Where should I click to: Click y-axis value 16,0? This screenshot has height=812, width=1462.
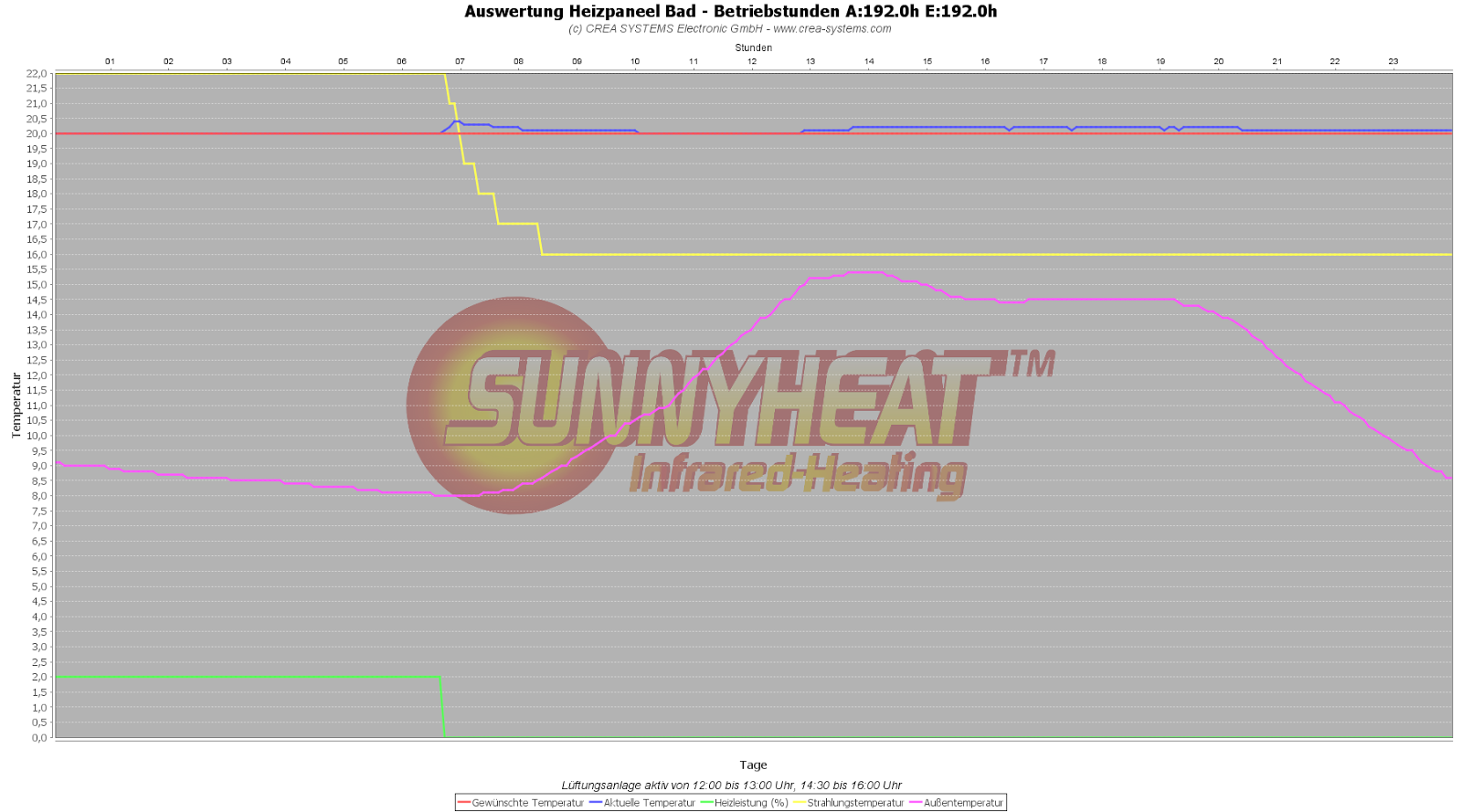37,255
